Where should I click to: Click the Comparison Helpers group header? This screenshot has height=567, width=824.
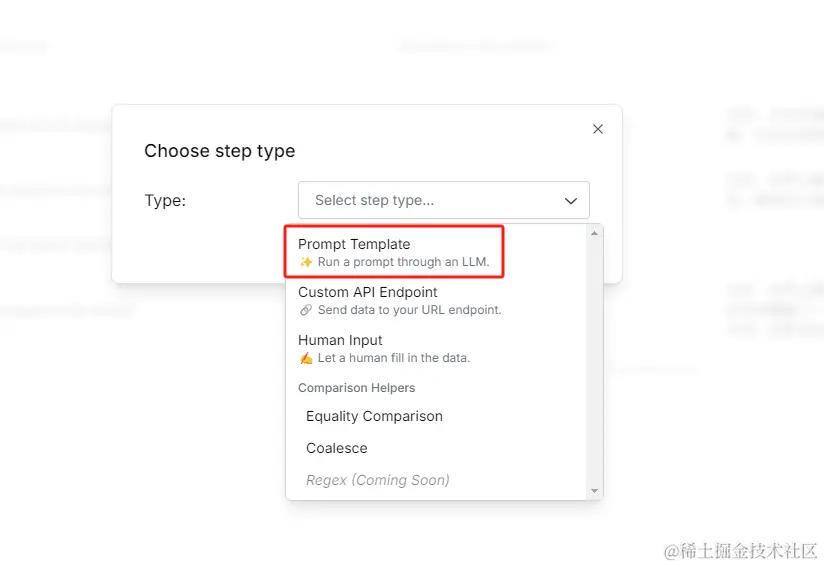coord(356,388)
